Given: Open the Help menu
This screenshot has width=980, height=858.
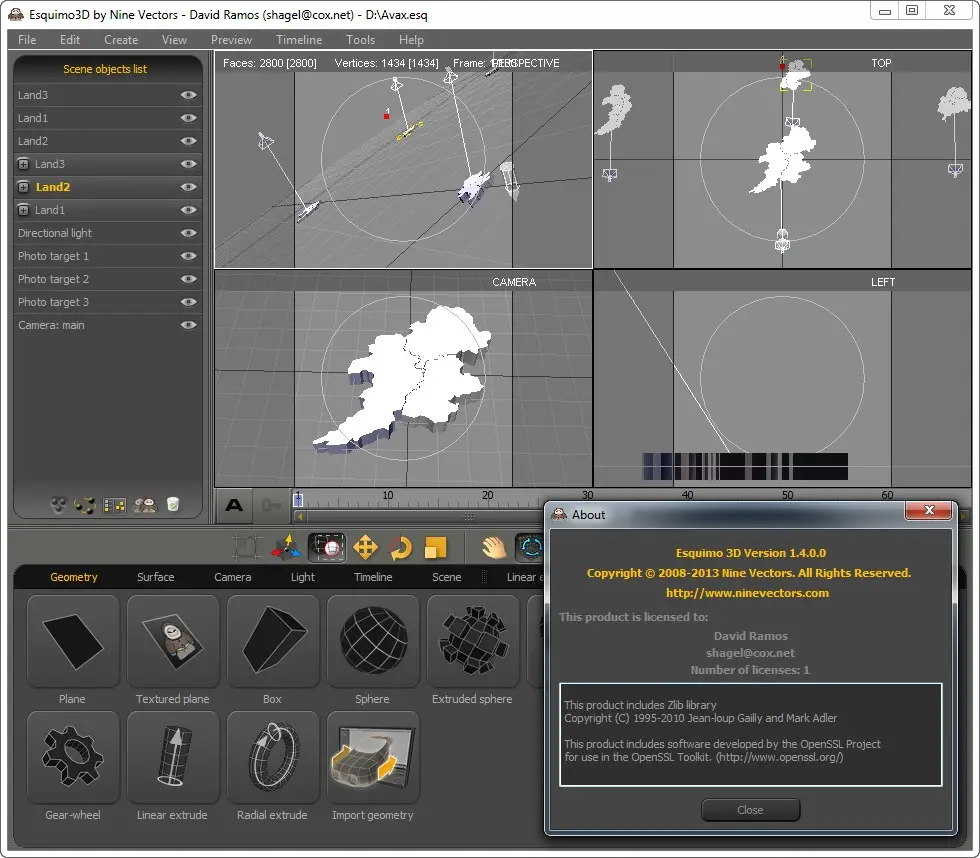Looking at the screenshot, I should (x=411, y=39).
